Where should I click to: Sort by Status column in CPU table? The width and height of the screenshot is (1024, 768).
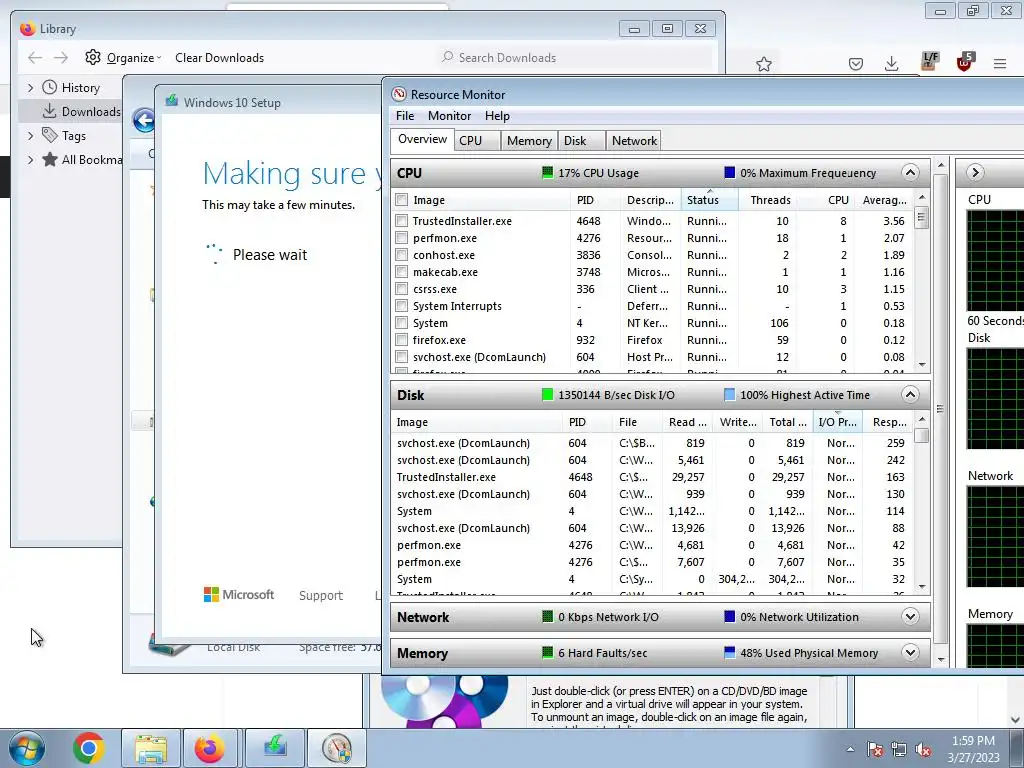click(x=709, y=200)
